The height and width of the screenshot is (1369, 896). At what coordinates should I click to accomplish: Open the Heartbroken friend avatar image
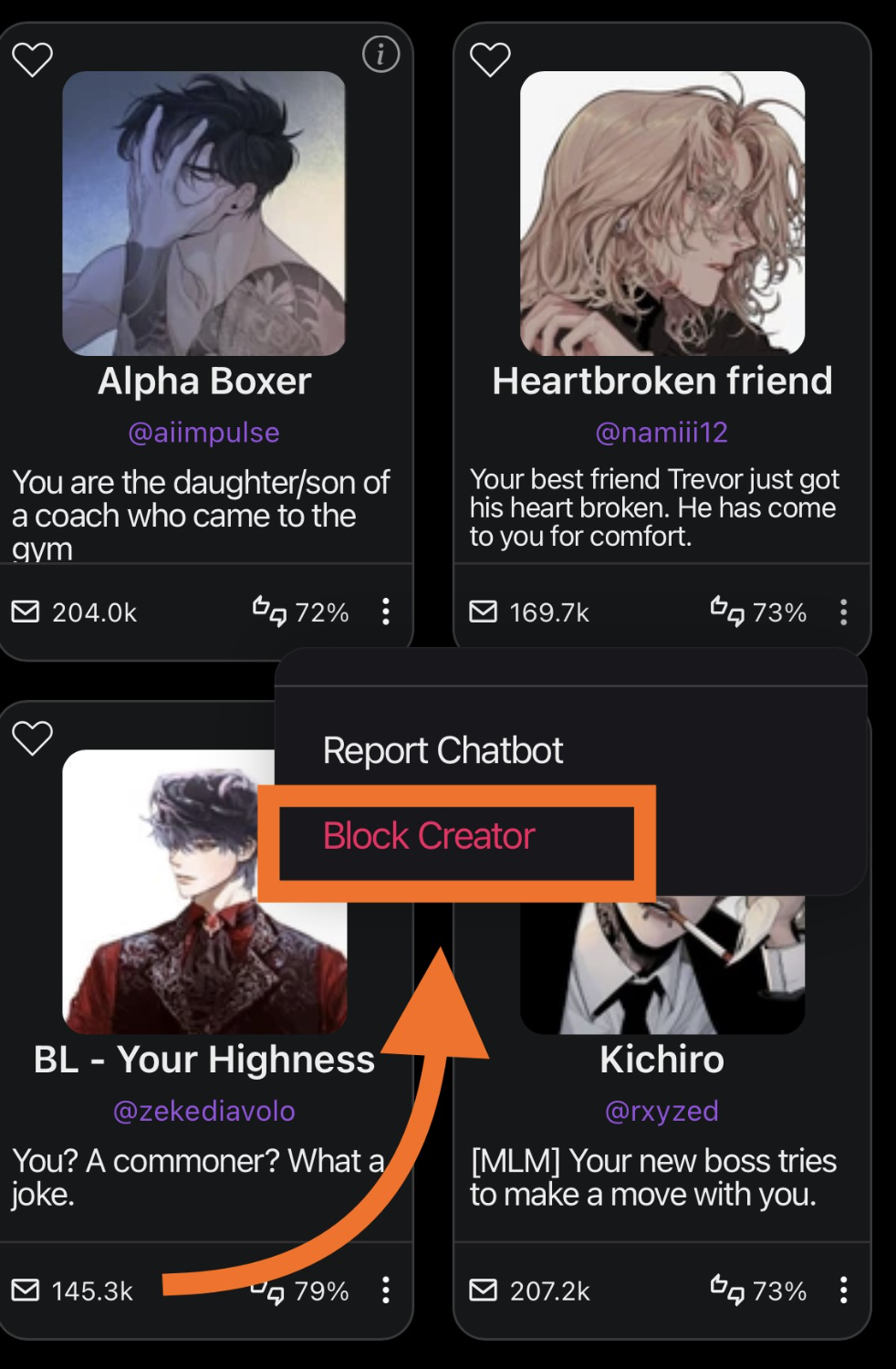click(x=662, y=213)
